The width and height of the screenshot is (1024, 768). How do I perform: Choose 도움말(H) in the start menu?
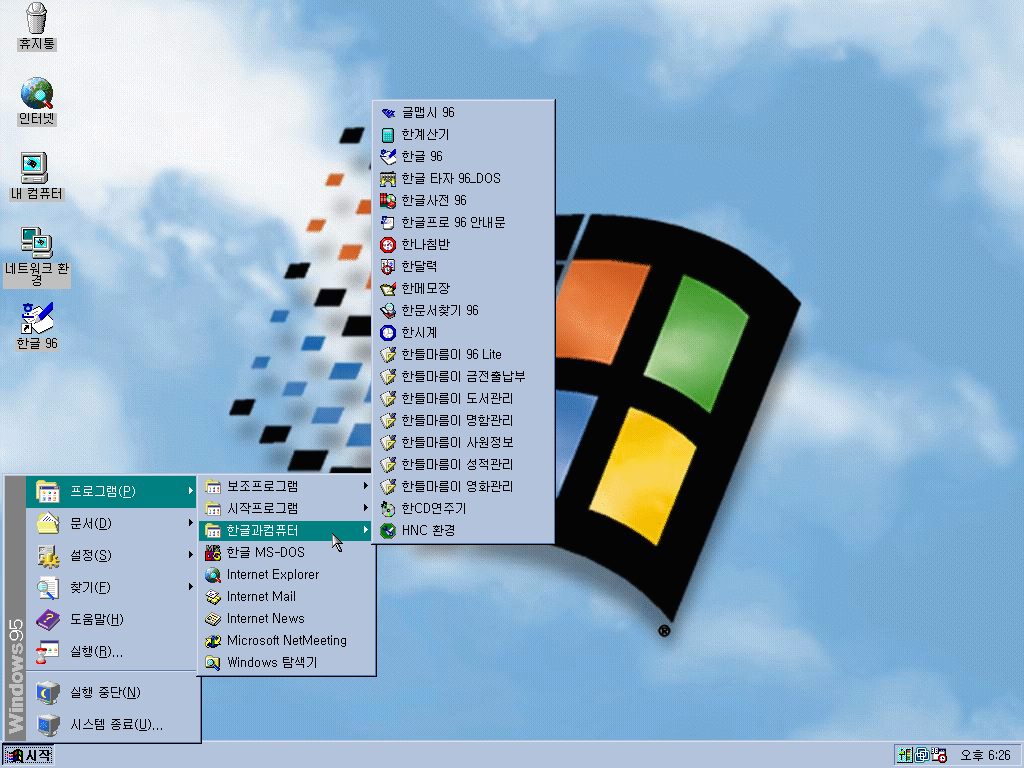112,619
